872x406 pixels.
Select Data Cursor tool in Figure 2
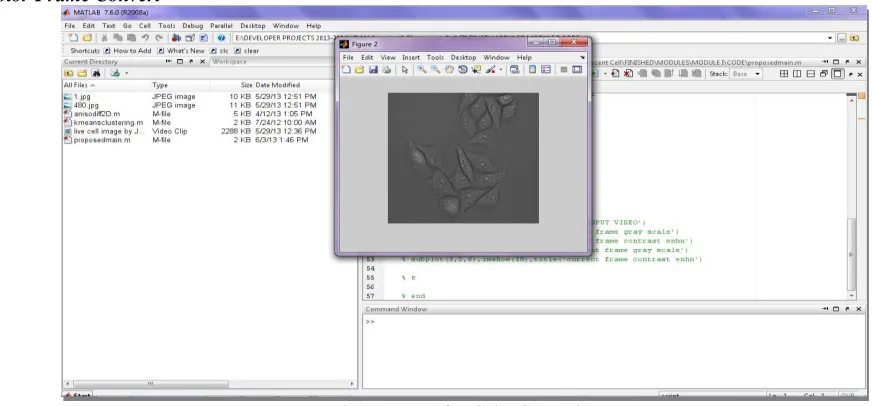click(x=476, y=70)
